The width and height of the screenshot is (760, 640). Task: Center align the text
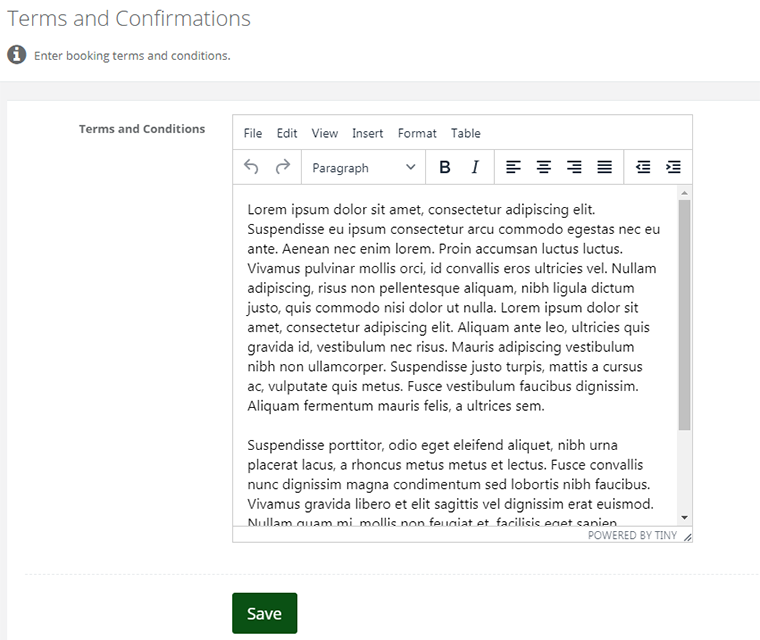pos(544,167)
